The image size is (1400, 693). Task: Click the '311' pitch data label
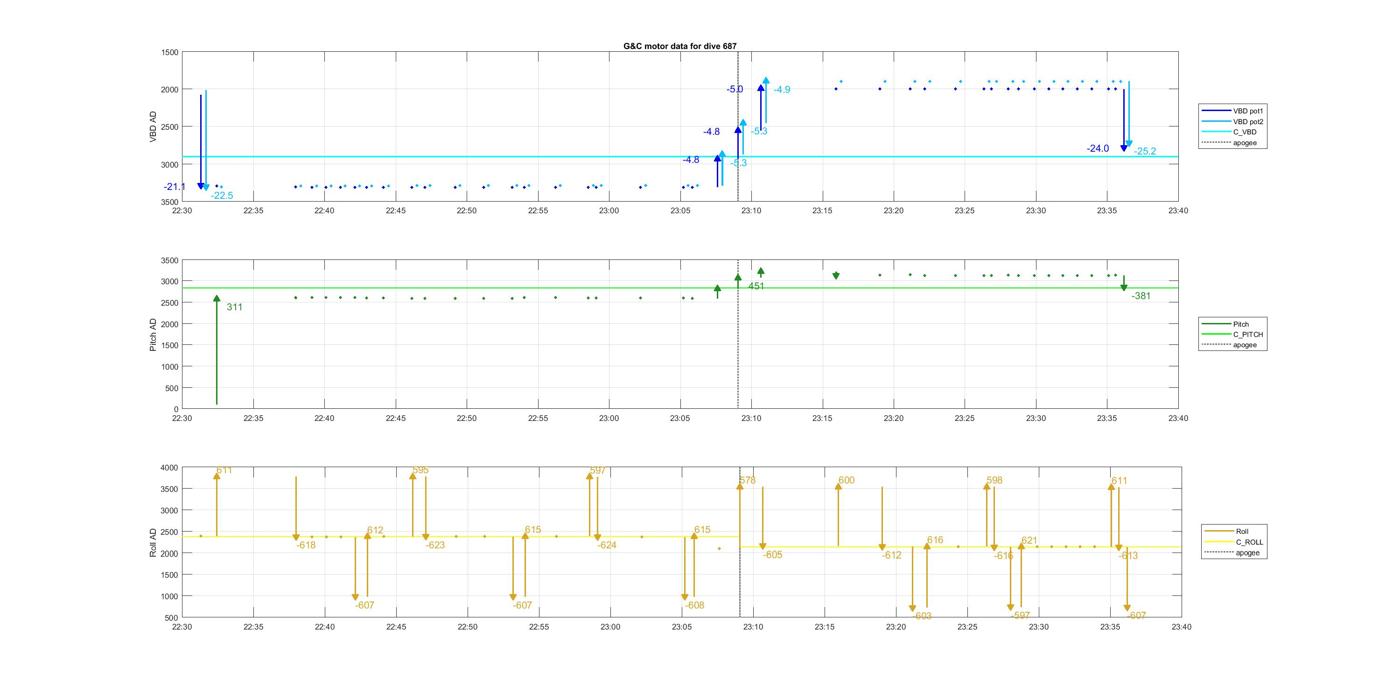pyautogui.click(x=234, y=307)
